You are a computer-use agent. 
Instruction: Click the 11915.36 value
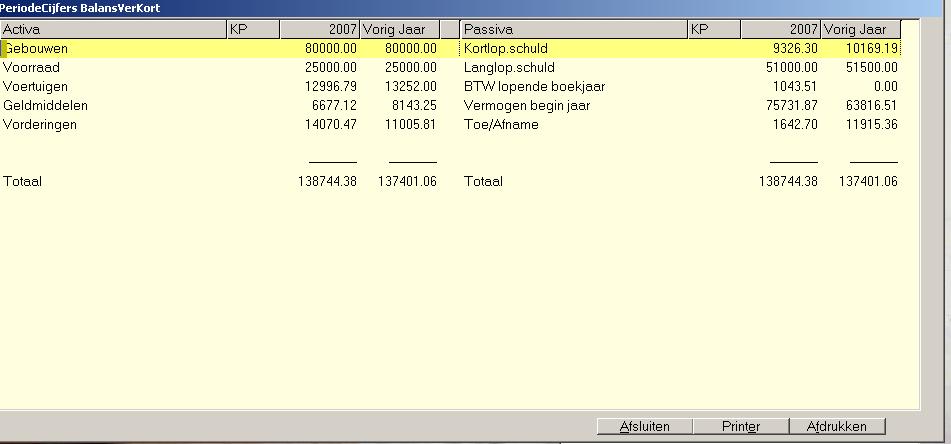click(872, 124)
